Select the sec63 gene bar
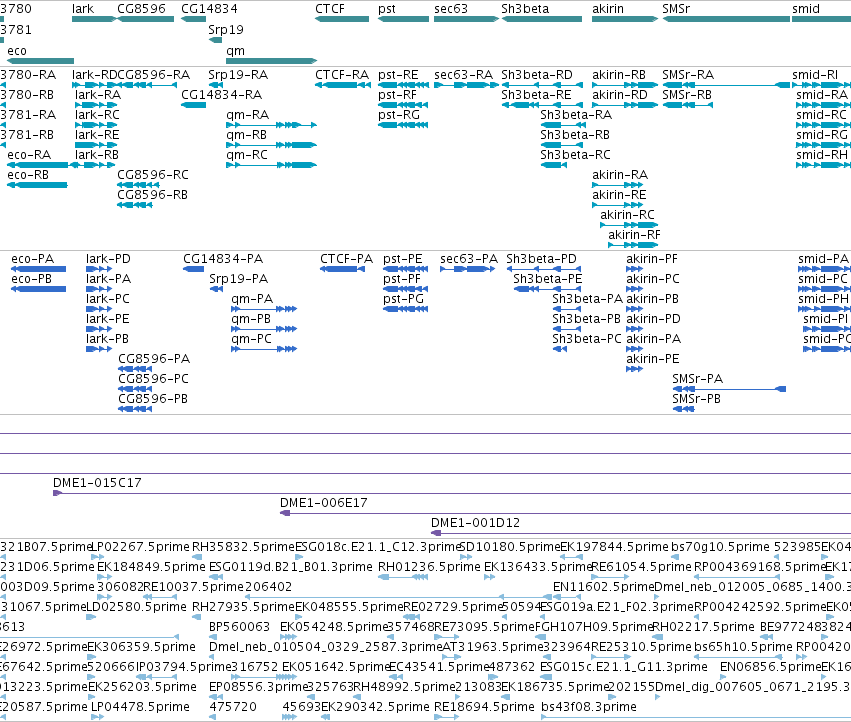 (466, 19)
